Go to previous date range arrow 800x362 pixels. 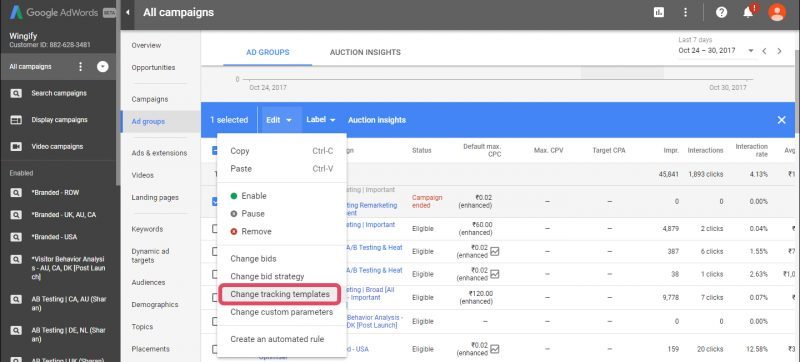point(764,51)
